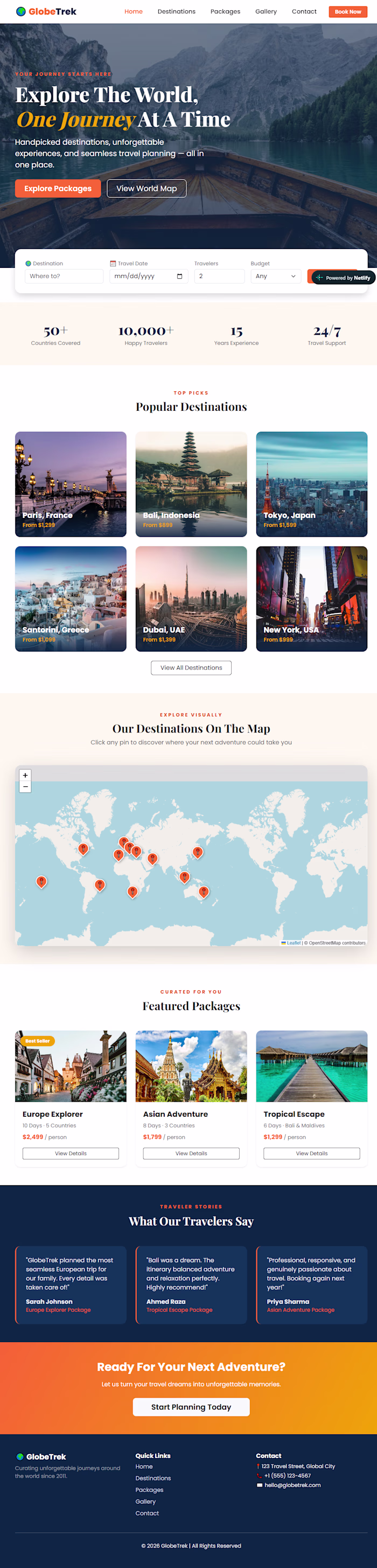This screenshot has height=1568, width=377.
Task: Click the Asian Adventure package image
Action: 191,1066
